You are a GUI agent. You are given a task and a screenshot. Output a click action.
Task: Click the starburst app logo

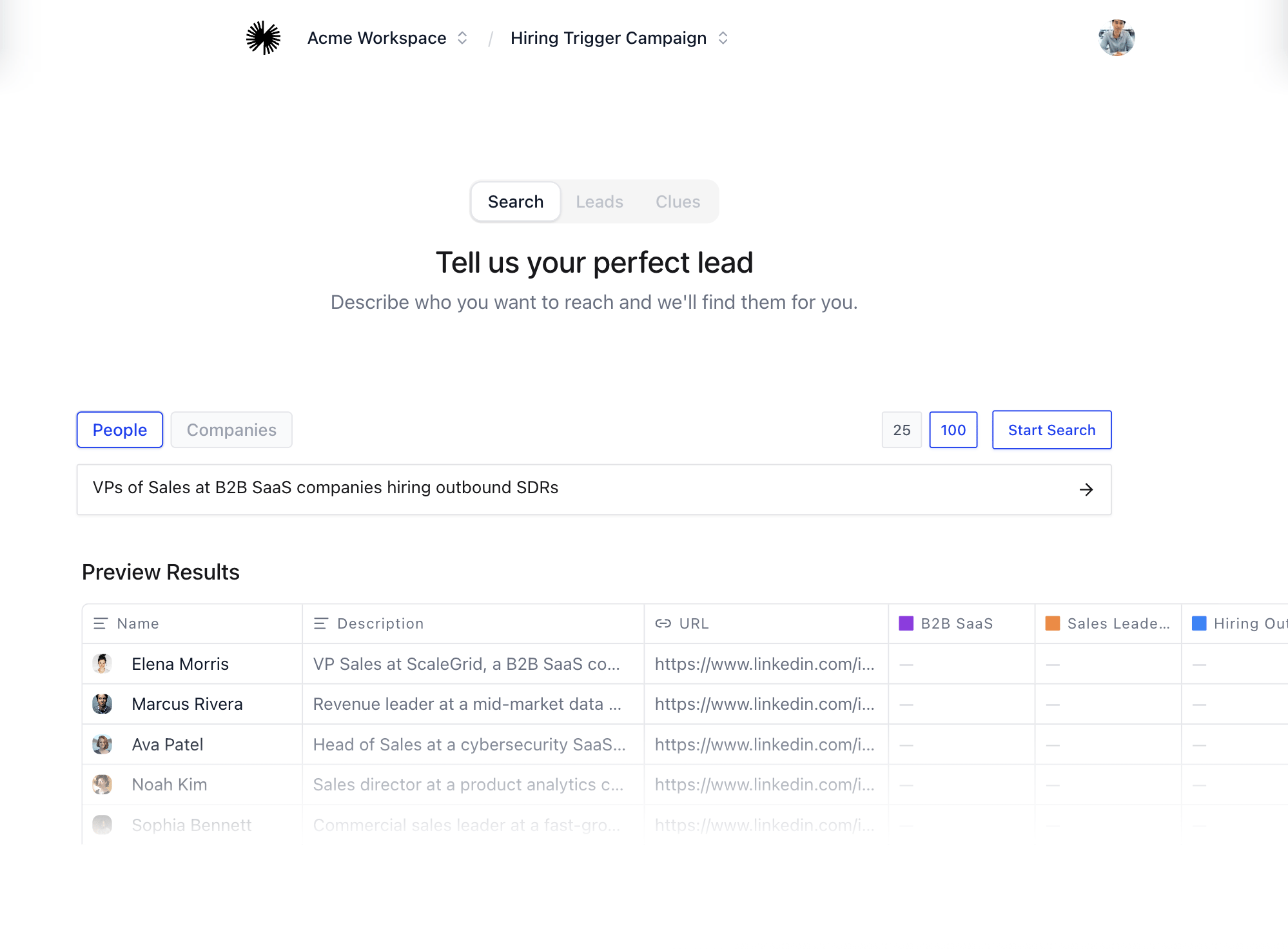(x=263, y=38)
